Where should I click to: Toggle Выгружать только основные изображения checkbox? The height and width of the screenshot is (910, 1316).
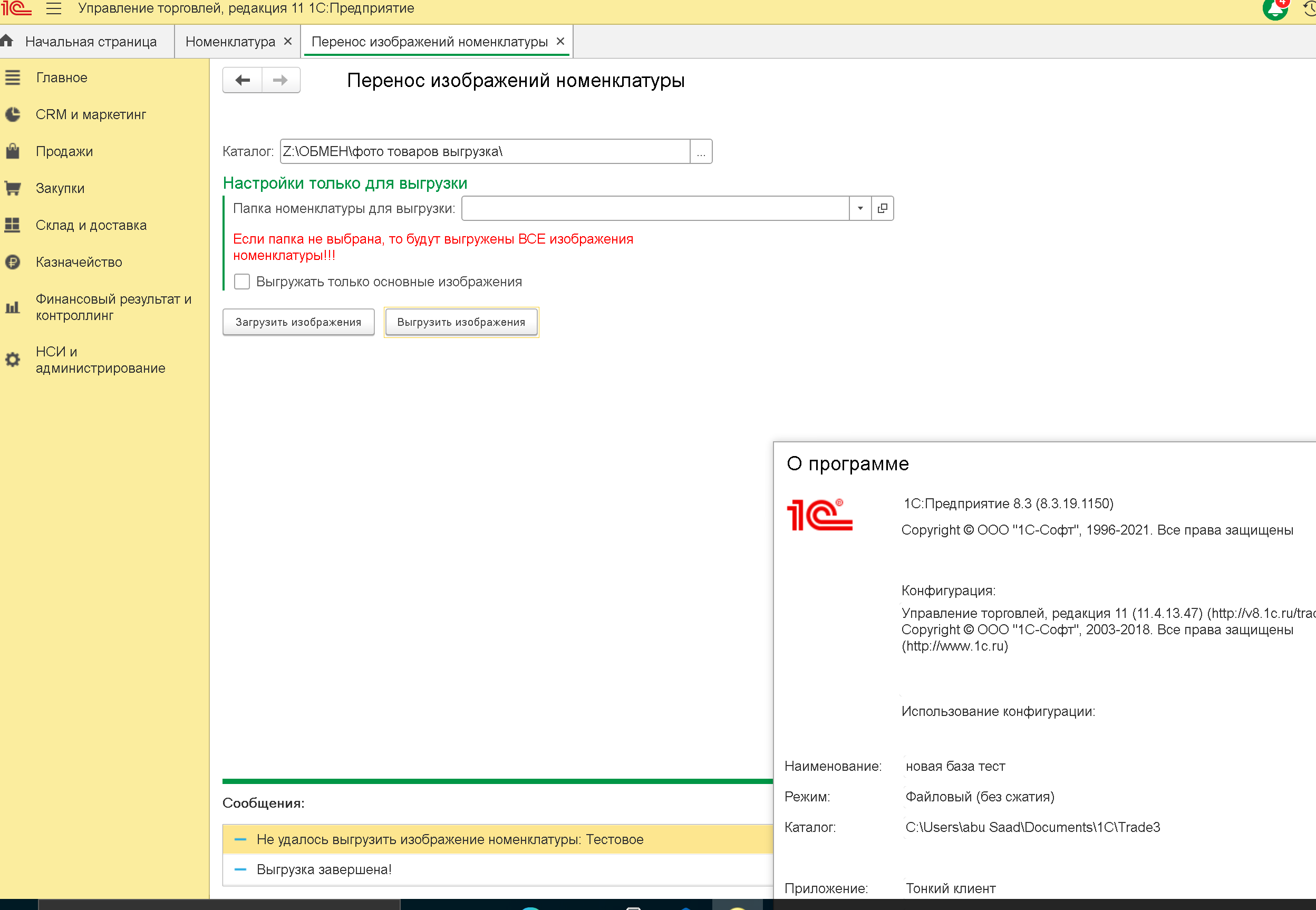242,282
